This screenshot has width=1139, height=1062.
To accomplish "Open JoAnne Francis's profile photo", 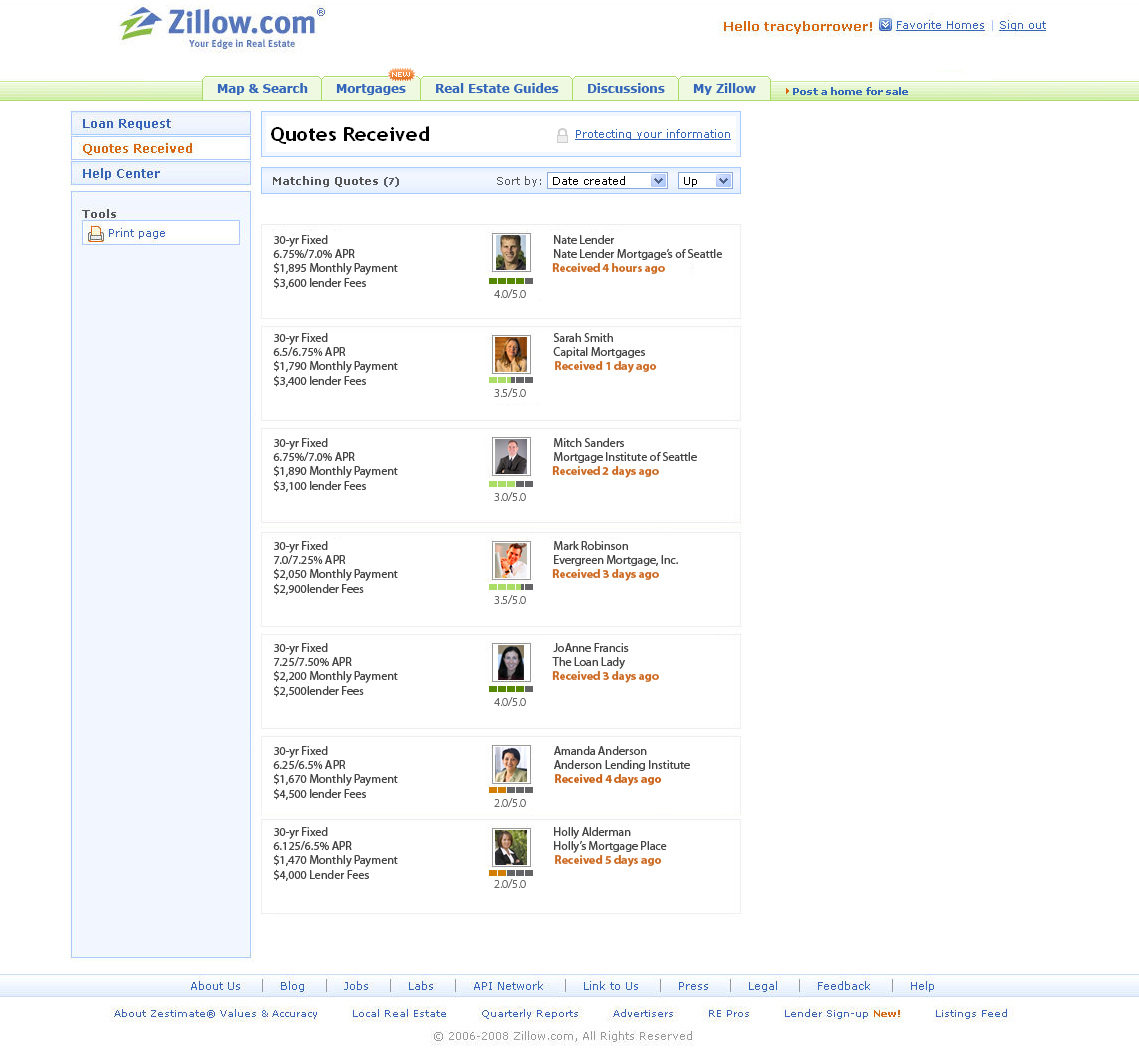I will (x=511, y=662).
